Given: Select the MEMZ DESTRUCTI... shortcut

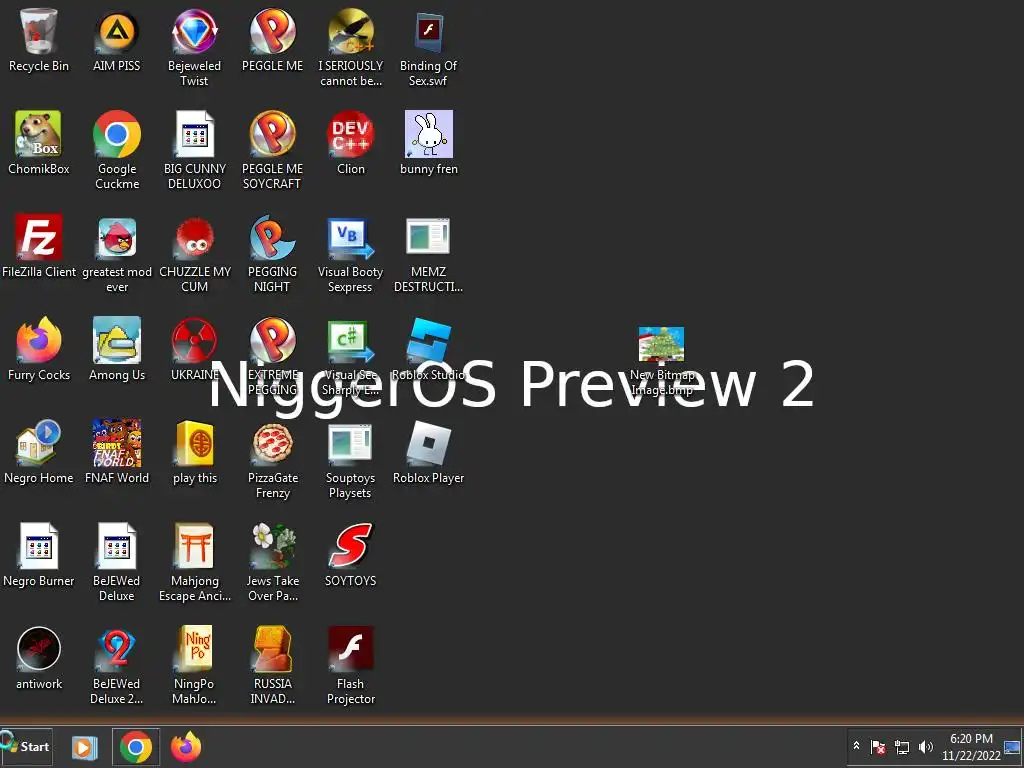Looking at the screenshot, I should point(428,253).
